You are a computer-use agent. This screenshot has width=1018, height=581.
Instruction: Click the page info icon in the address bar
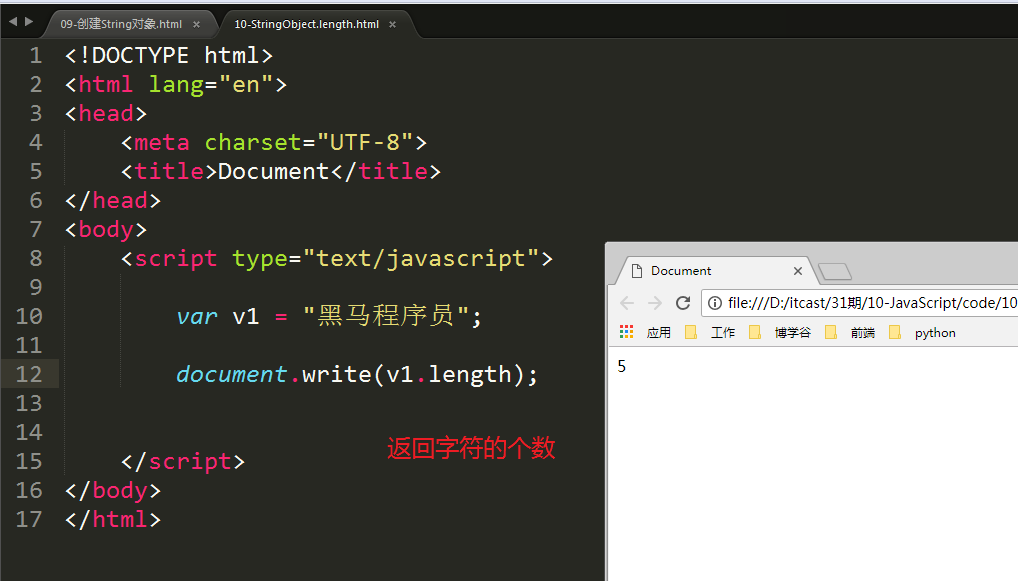[715, 303]
